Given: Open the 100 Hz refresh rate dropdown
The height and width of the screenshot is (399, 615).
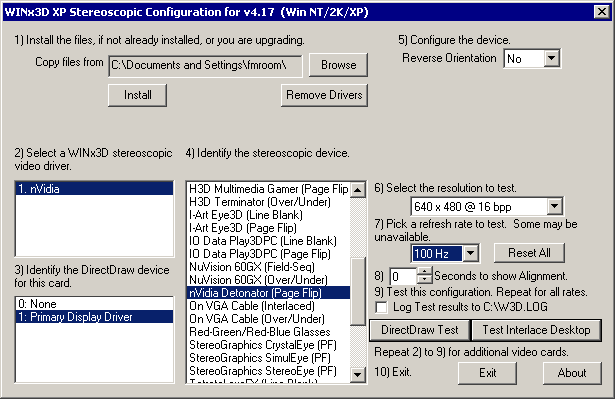Looking at the screenshot, I should tap(470, 253).
